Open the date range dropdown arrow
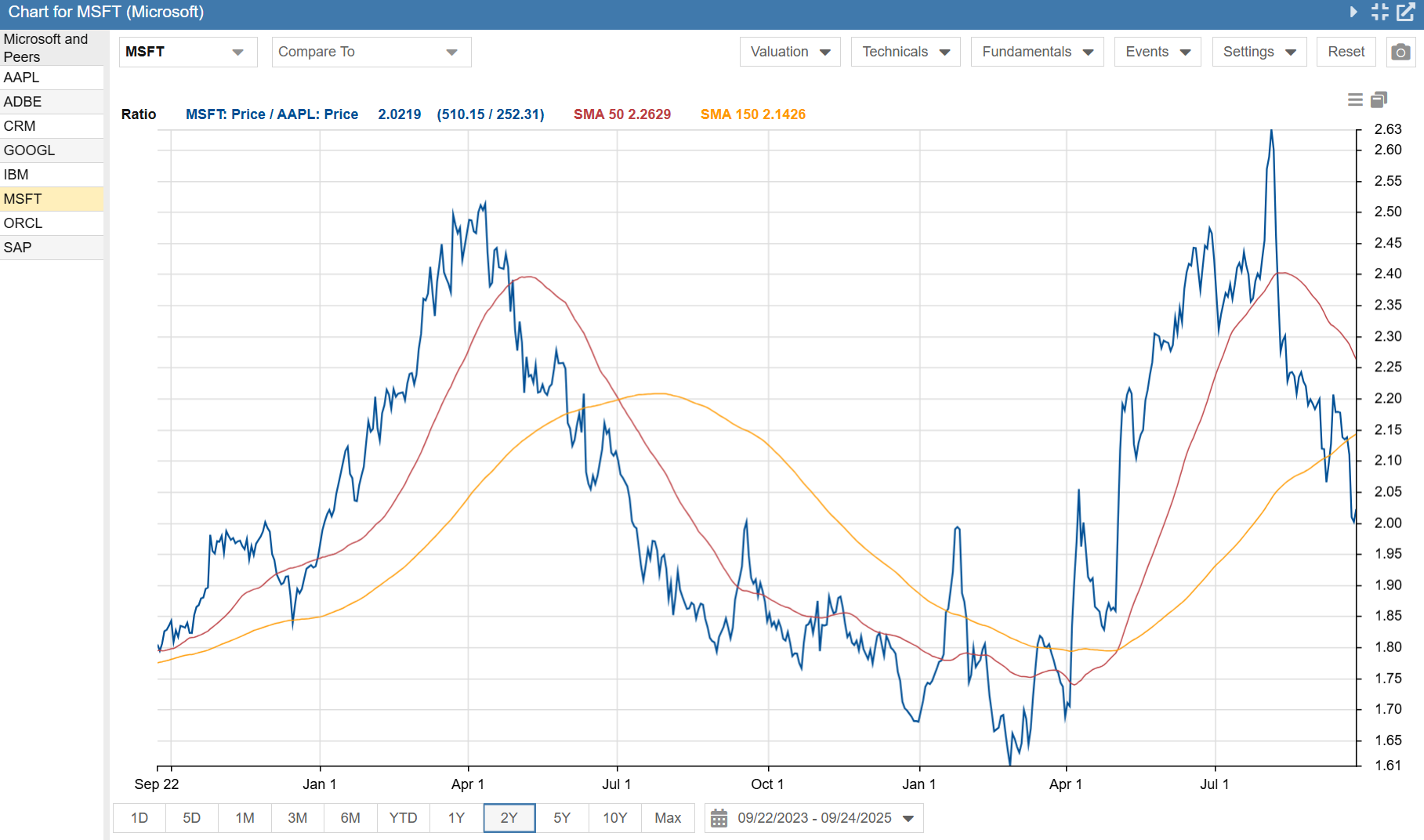 (908, 818)
